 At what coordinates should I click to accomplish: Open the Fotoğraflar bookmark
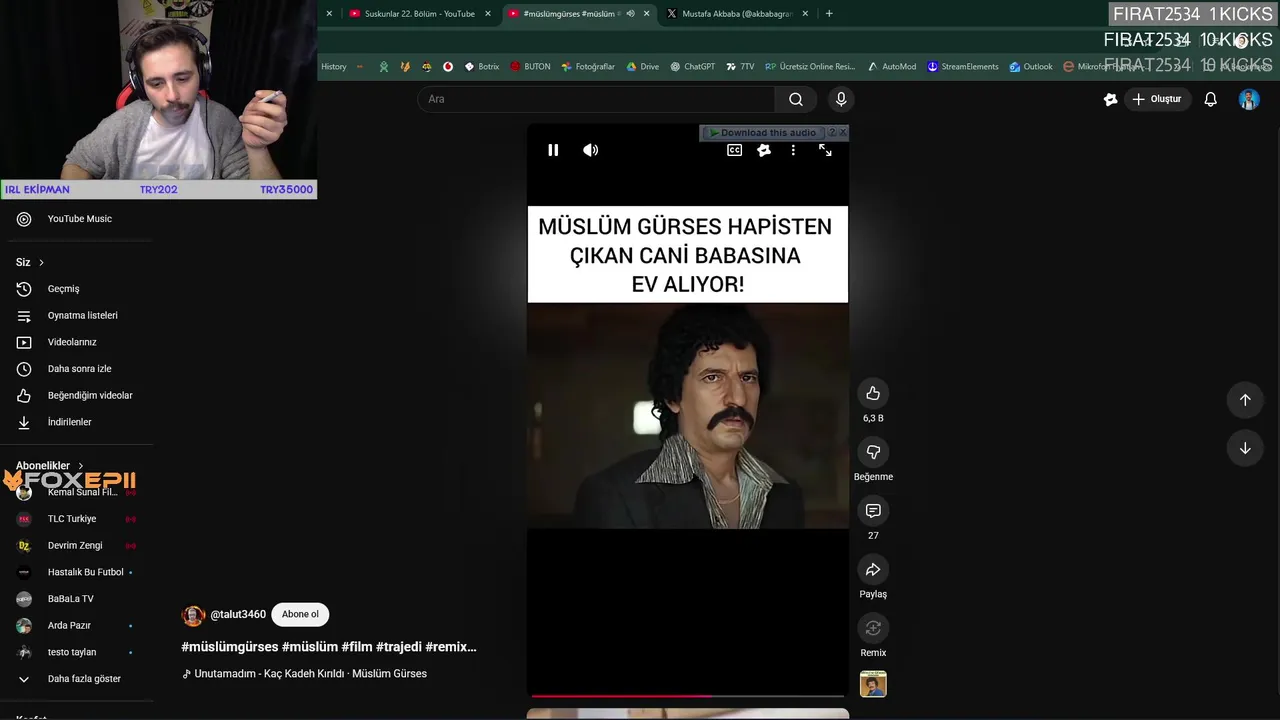click(x=588, y=67)
